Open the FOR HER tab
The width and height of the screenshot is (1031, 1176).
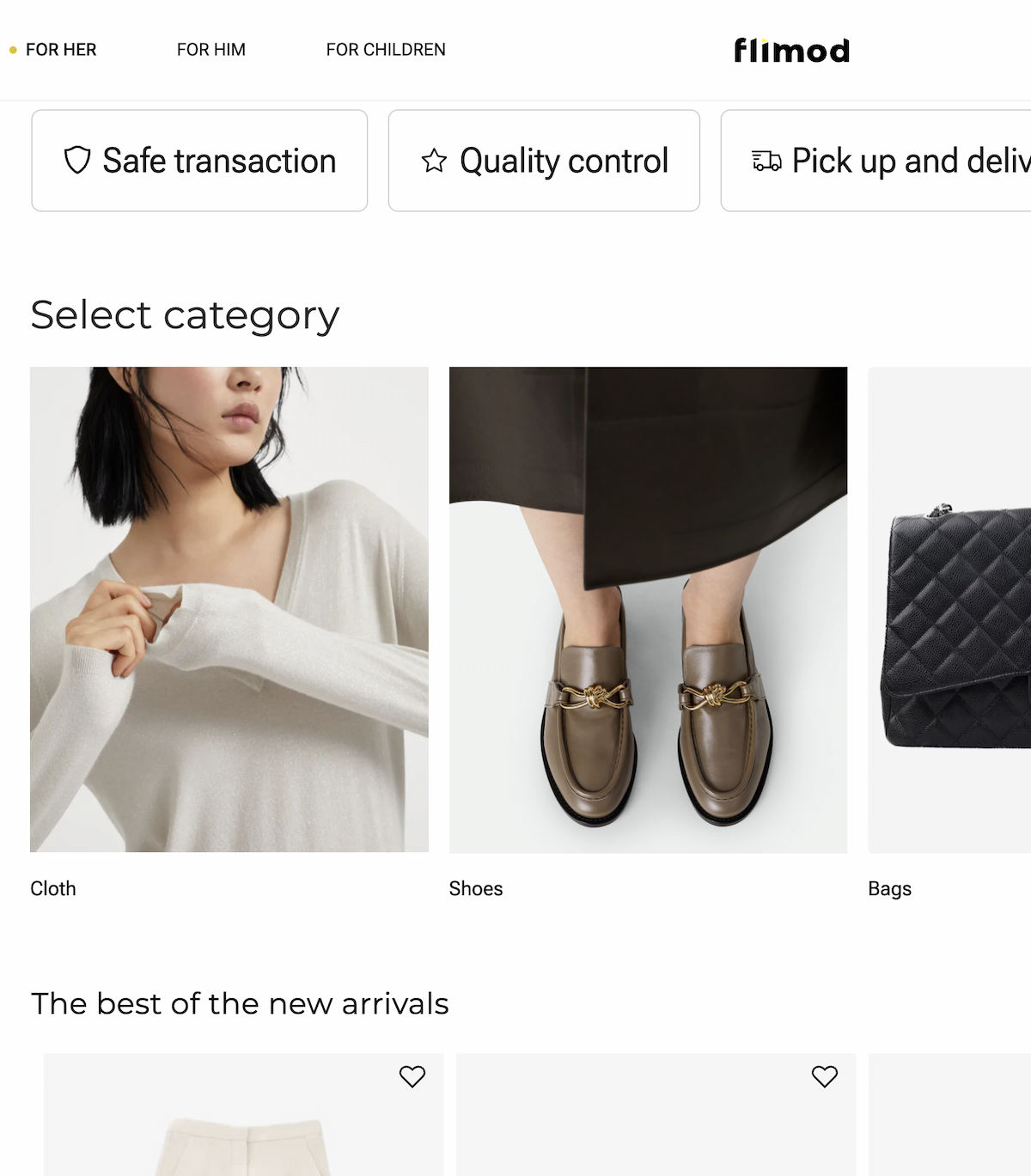point(61,50)
